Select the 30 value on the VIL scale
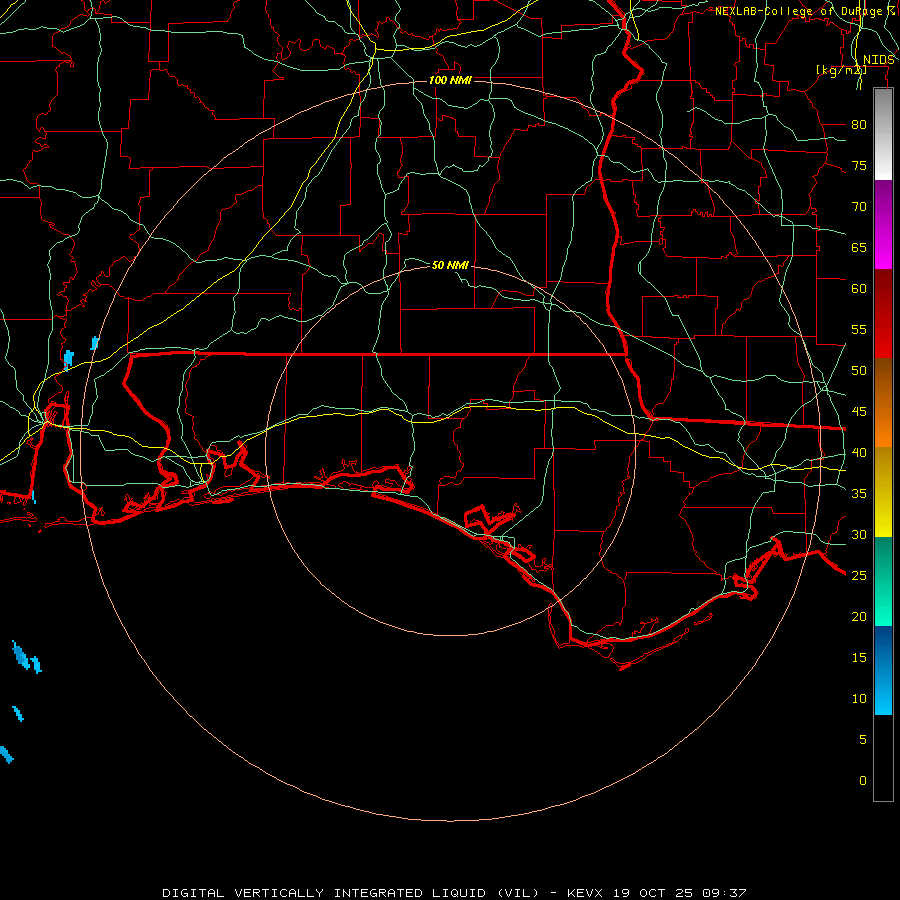 tap(859, 535)
